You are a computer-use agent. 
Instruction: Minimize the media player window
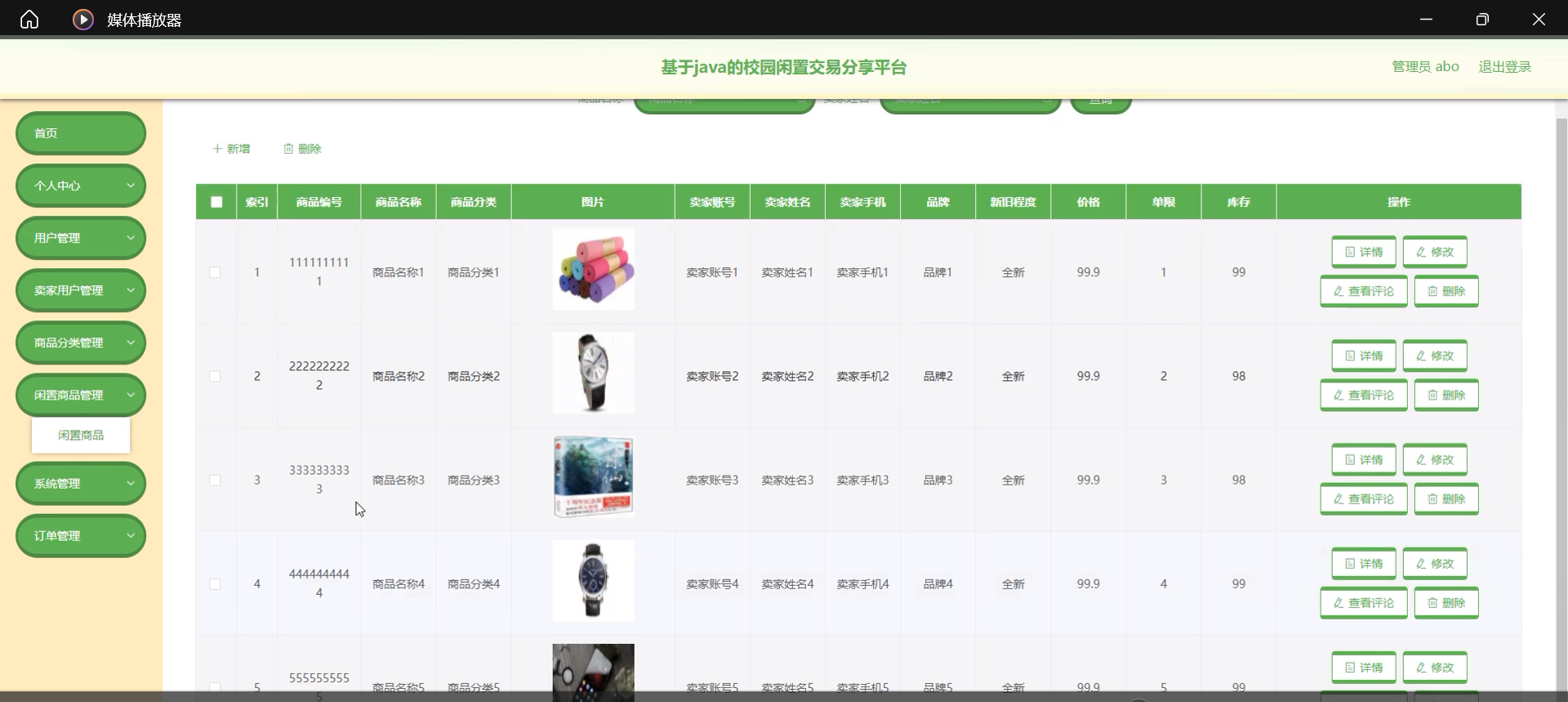point(1426,19)
